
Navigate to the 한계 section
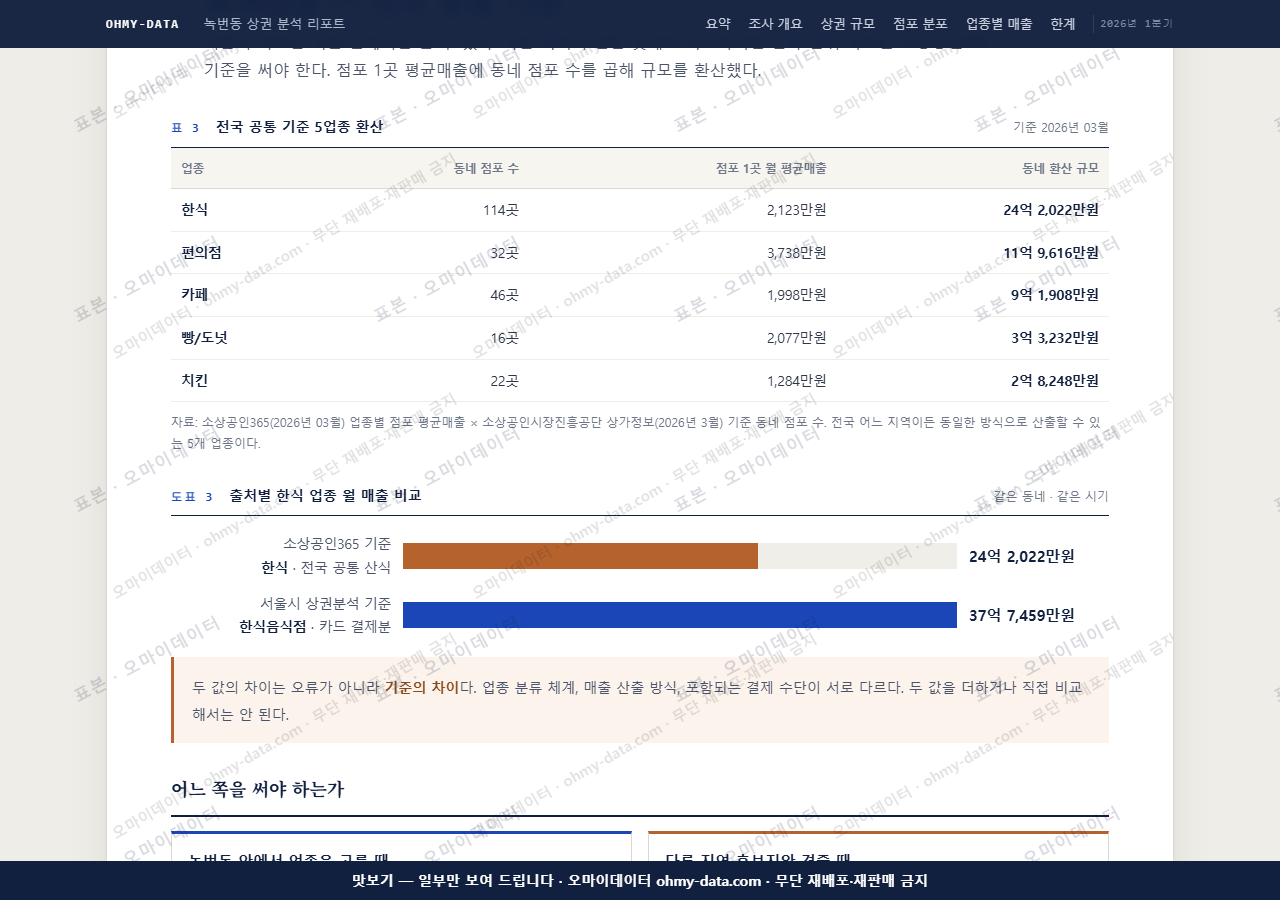[1063, 24]
